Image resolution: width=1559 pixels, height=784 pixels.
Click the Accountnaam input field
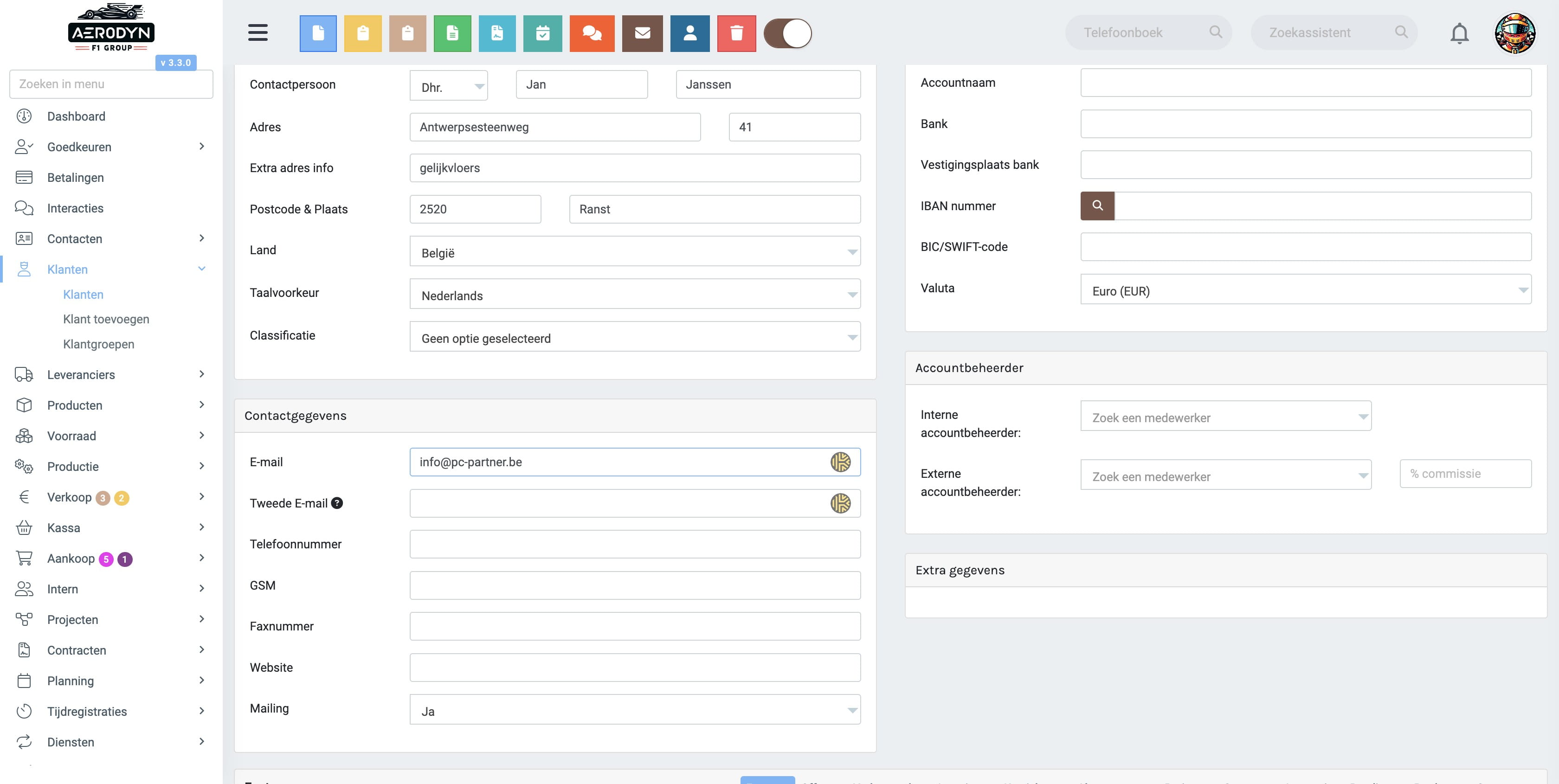(1306, 82)
